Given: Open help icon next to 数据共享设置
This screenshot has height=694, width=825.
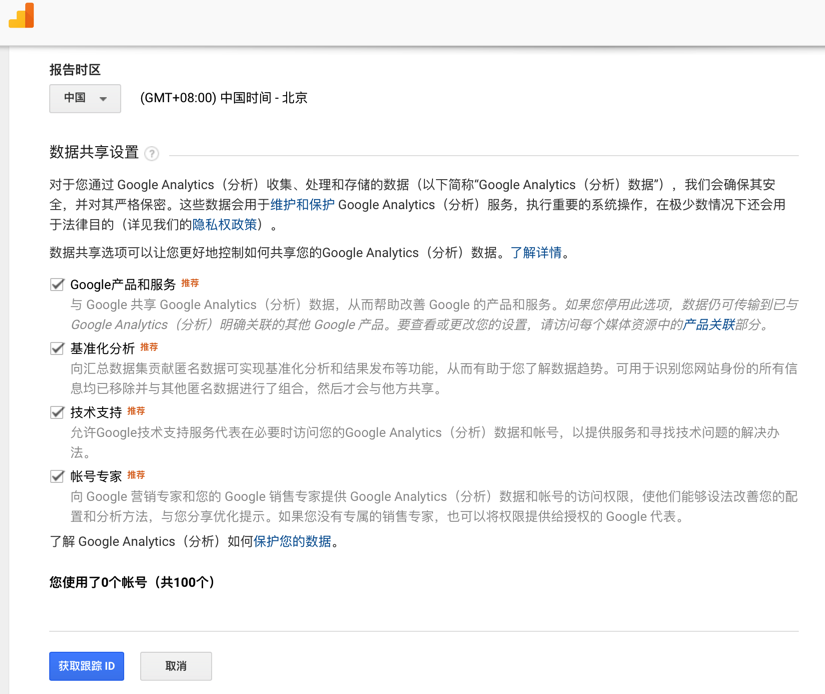Looking at the screenshot, I should tap(152, 154).
